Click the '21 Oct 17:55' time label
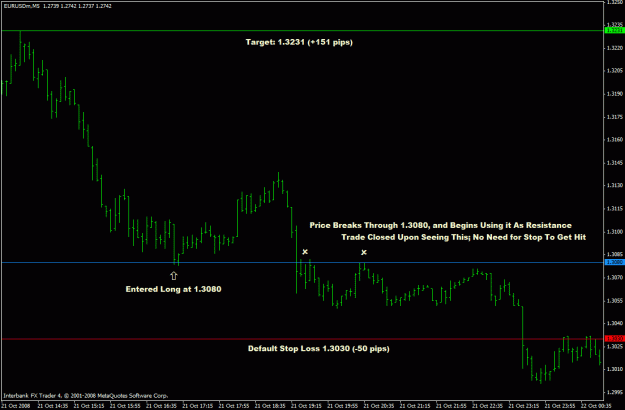This screenshot has width=625, height=410. pos(234,406)
